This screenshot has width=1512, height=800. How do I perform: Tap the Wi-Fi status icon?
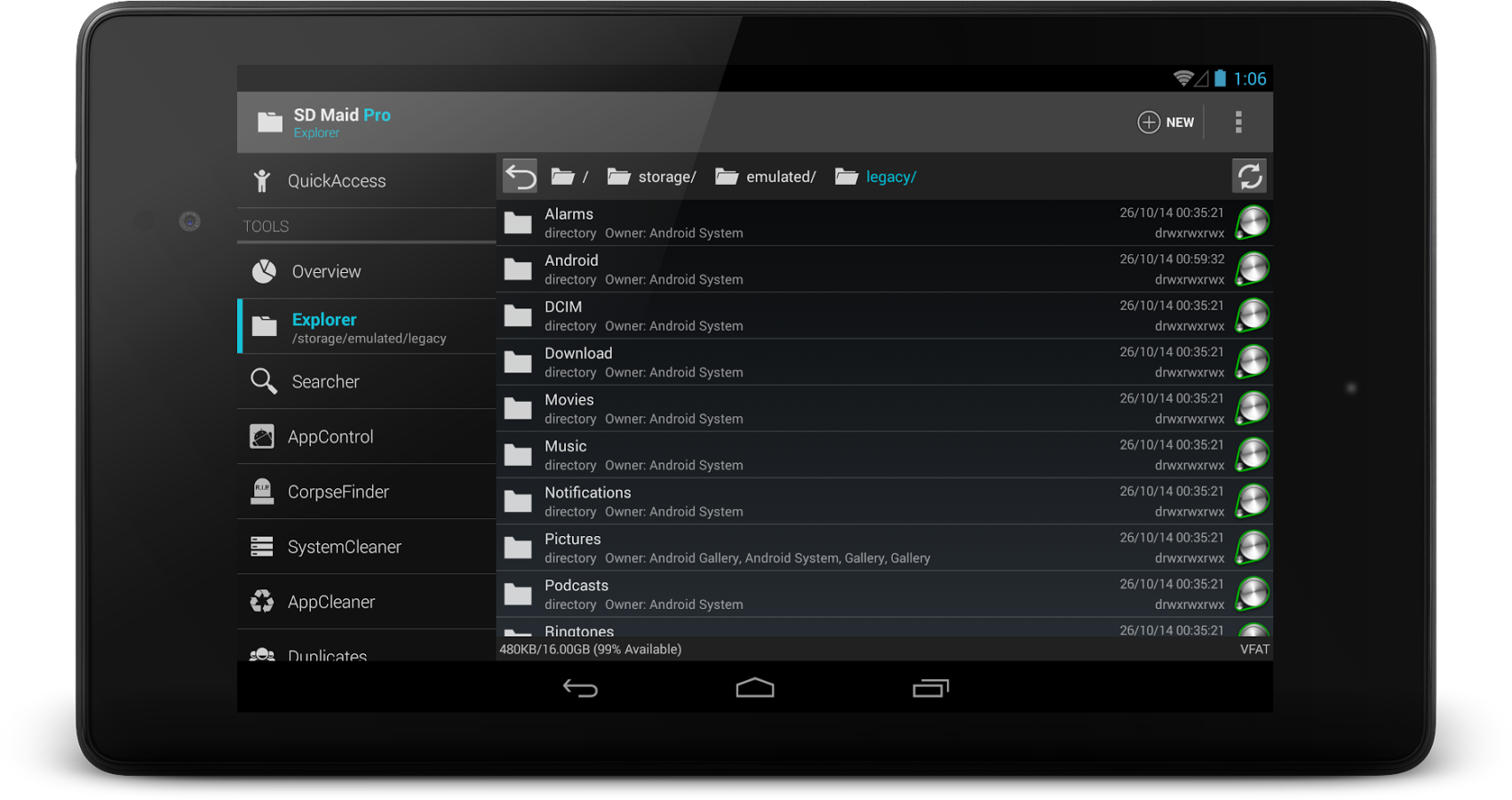[x=1182, y=78]
